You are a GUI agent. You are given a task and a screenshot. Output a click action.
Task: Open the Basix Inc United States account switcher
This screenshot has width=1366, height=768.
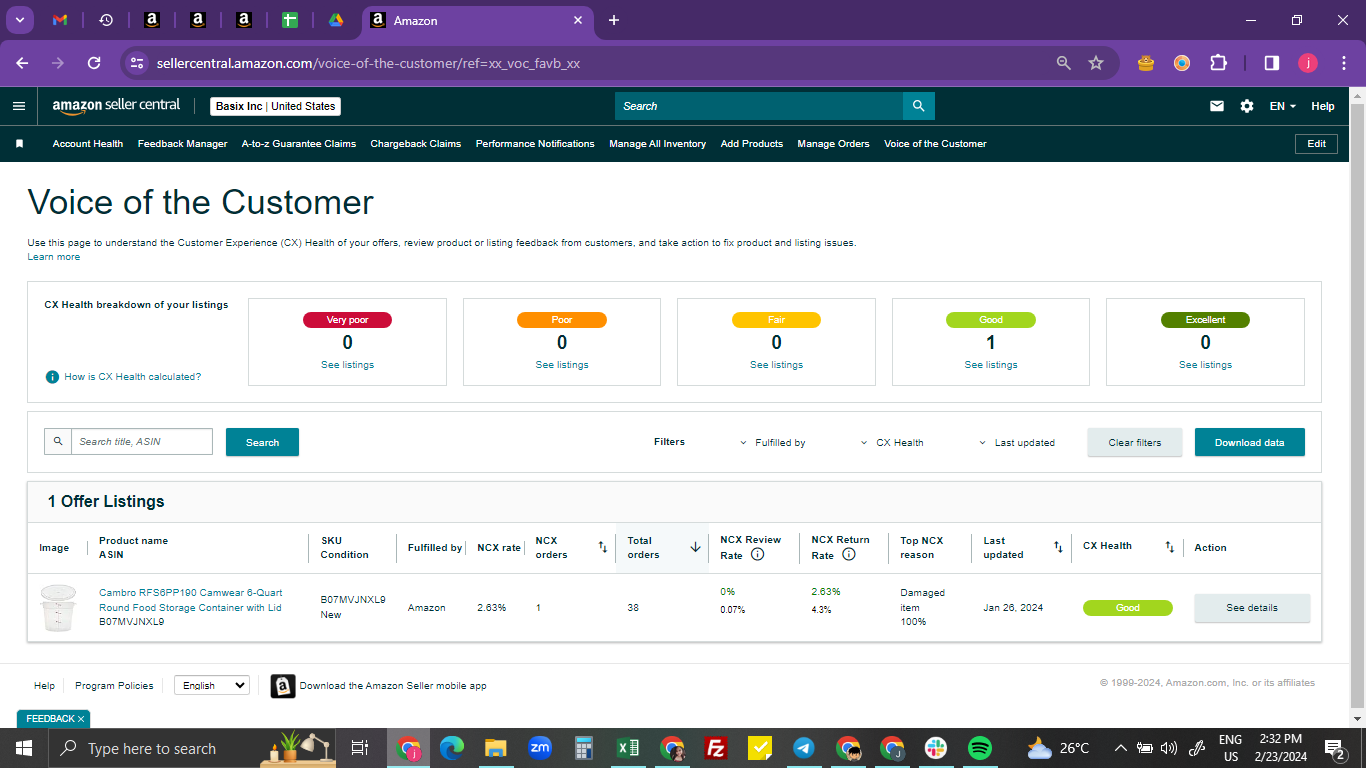point(276,106)
